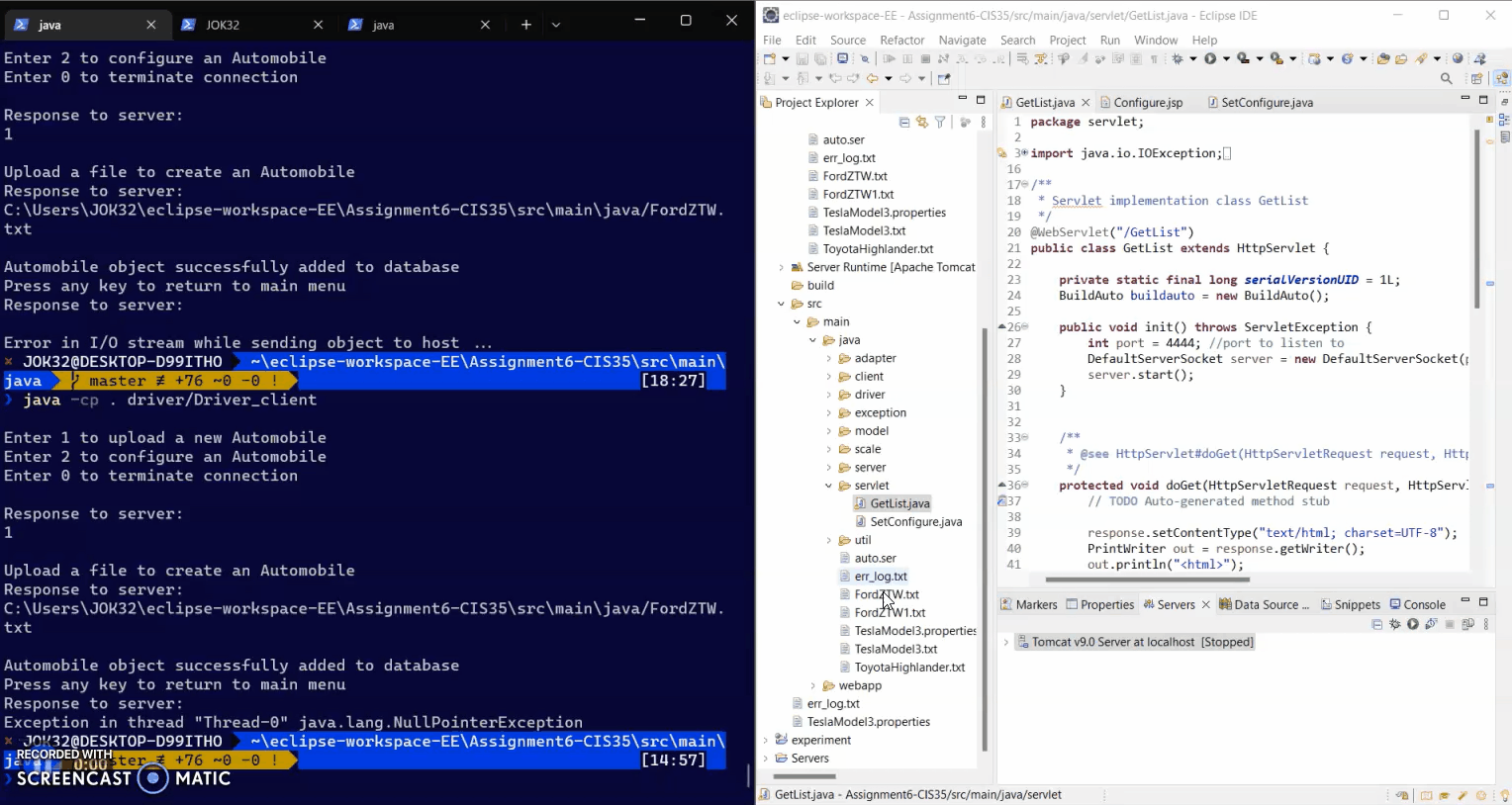The width and height of the screenshot is (1512, 805).
Task: Click the Save icon in Eclipse toolbar
Action: pos(803,58)
